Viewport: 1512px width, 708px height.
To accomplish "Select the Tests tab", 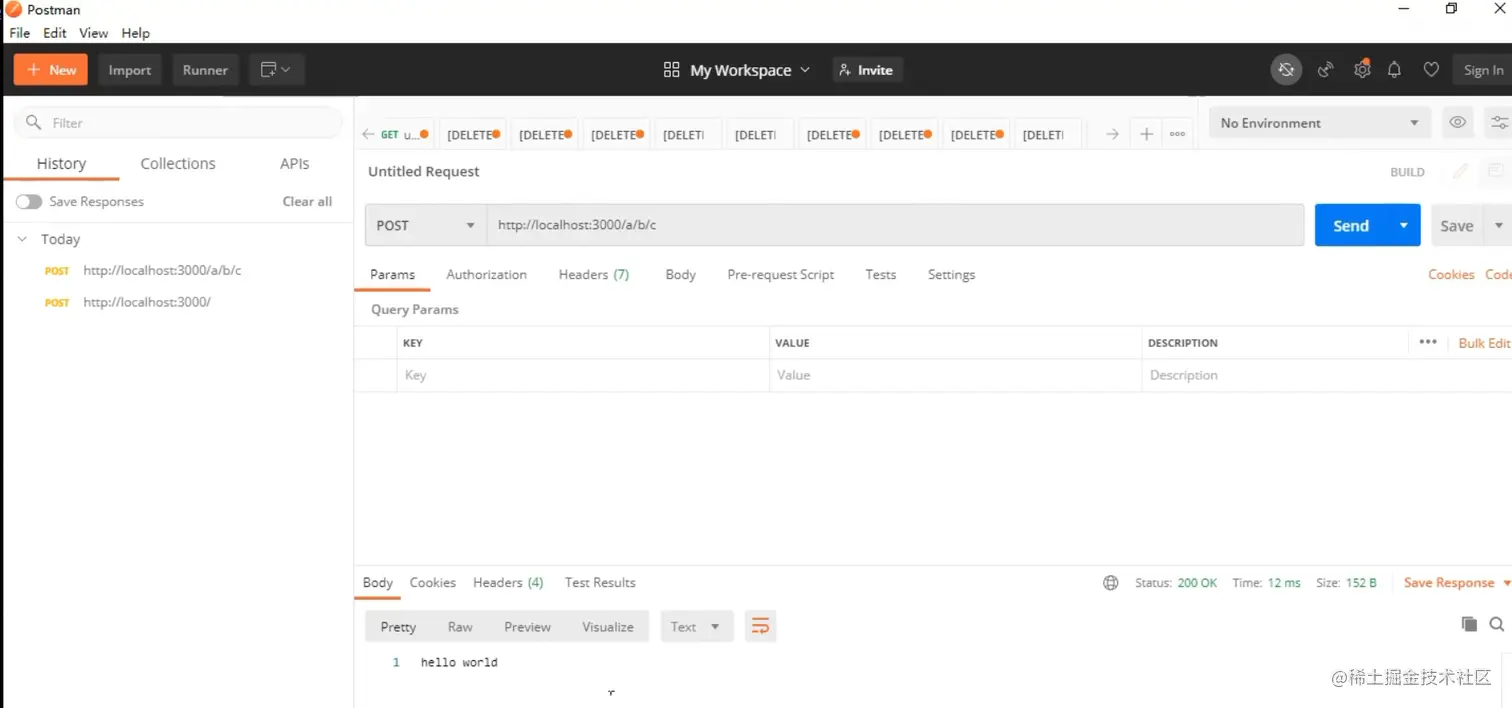I will tap(880, 275).
